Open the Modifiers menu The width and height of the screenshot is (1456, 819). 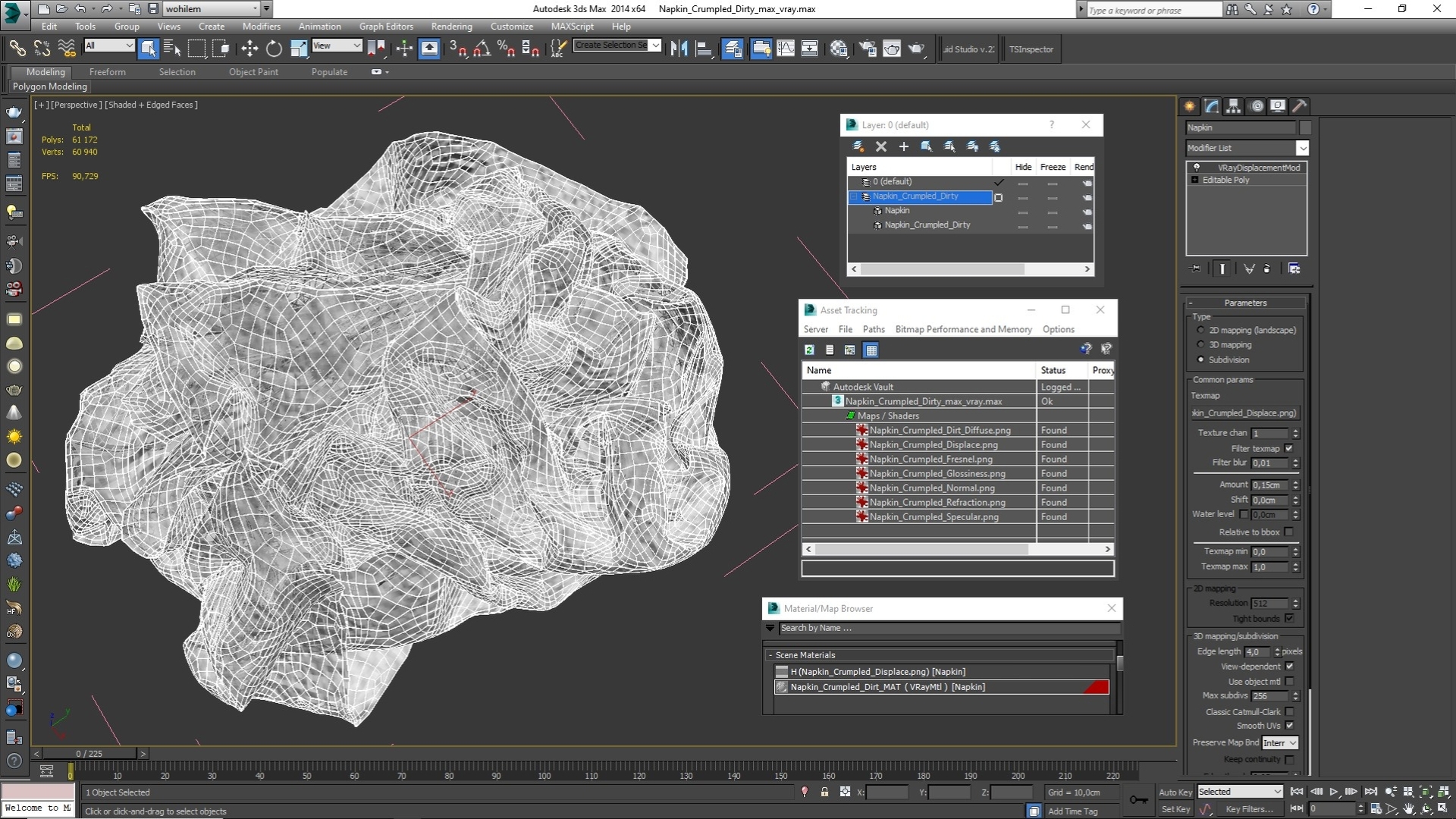click(x=261, y=26)
